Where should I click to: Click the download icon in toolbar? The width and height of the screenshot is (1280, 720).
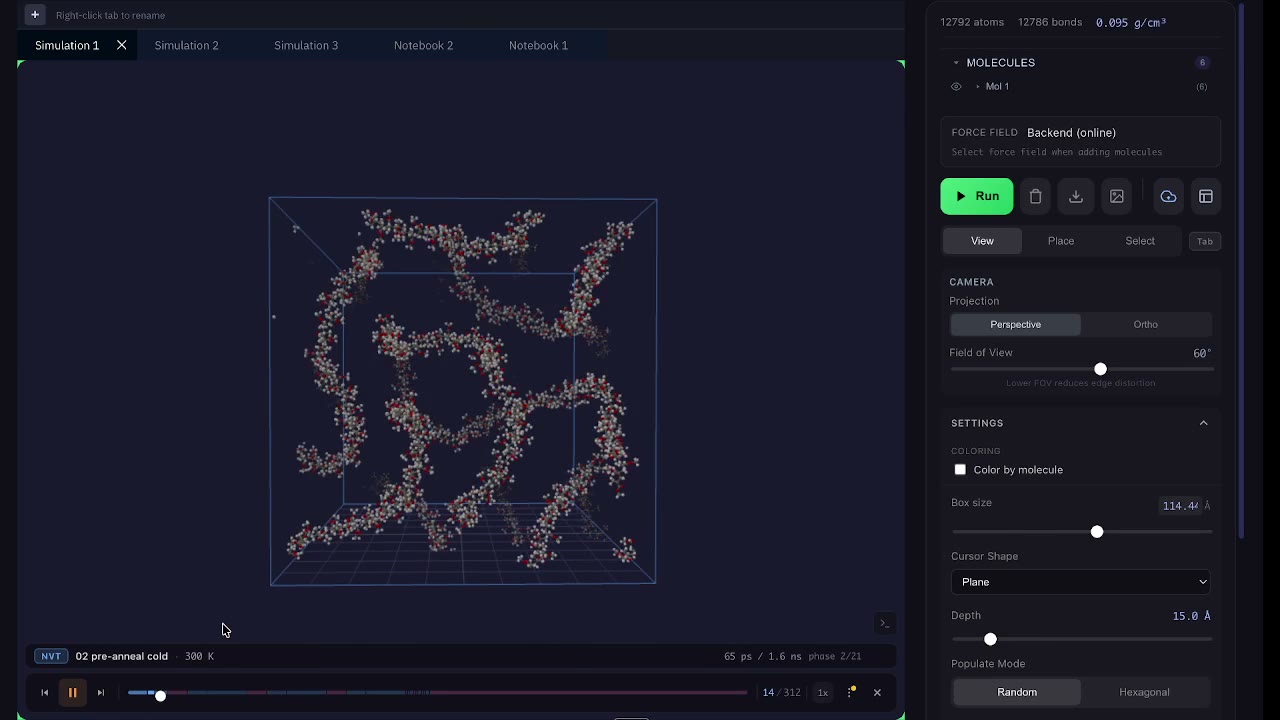(1076, 197)
